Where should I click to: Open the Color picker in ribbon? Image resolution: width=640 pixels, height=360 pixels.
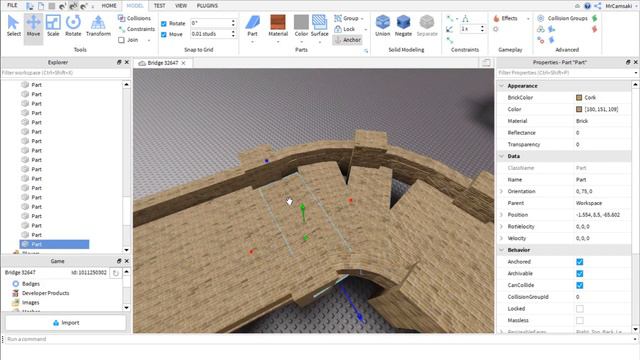coord(301,26)
